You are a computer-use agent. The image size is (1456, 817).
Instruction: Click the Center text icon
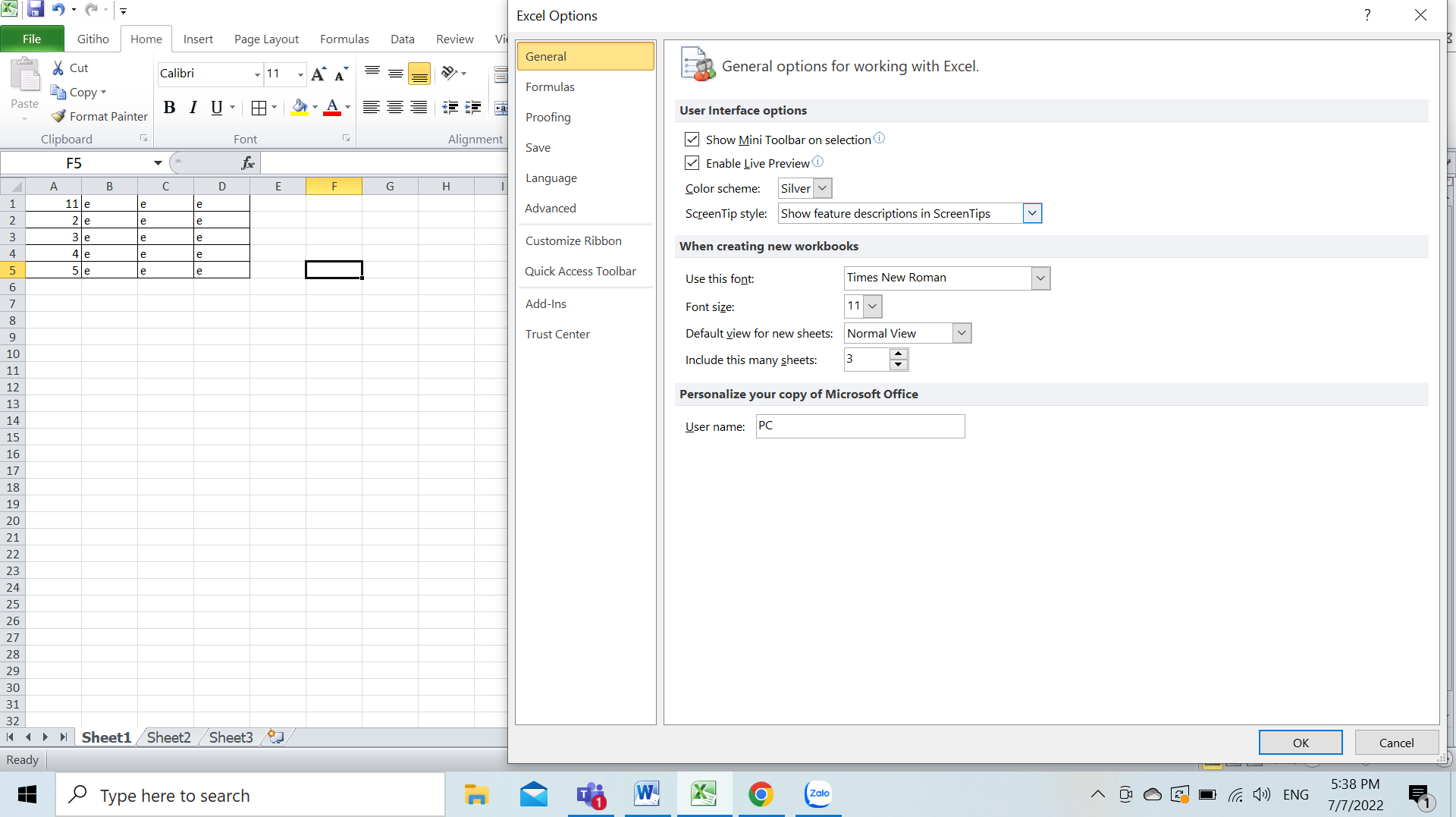point(395,108)
